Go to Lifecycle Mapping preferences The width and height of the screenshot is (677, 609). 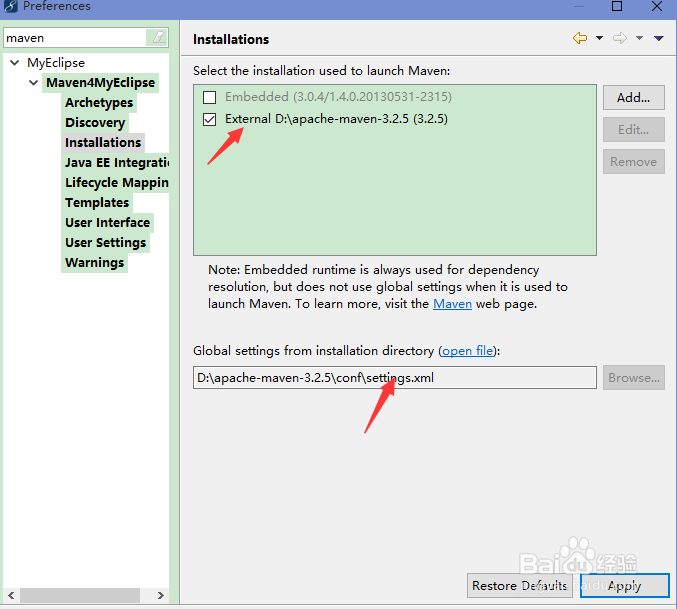117,183
